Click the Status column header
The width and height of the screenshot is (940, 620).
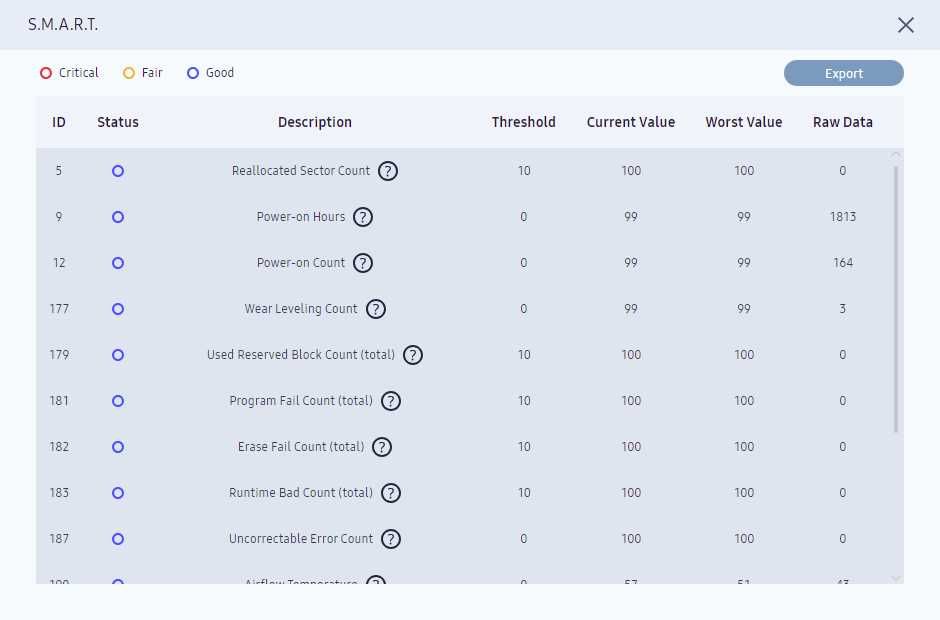point(118,122)
